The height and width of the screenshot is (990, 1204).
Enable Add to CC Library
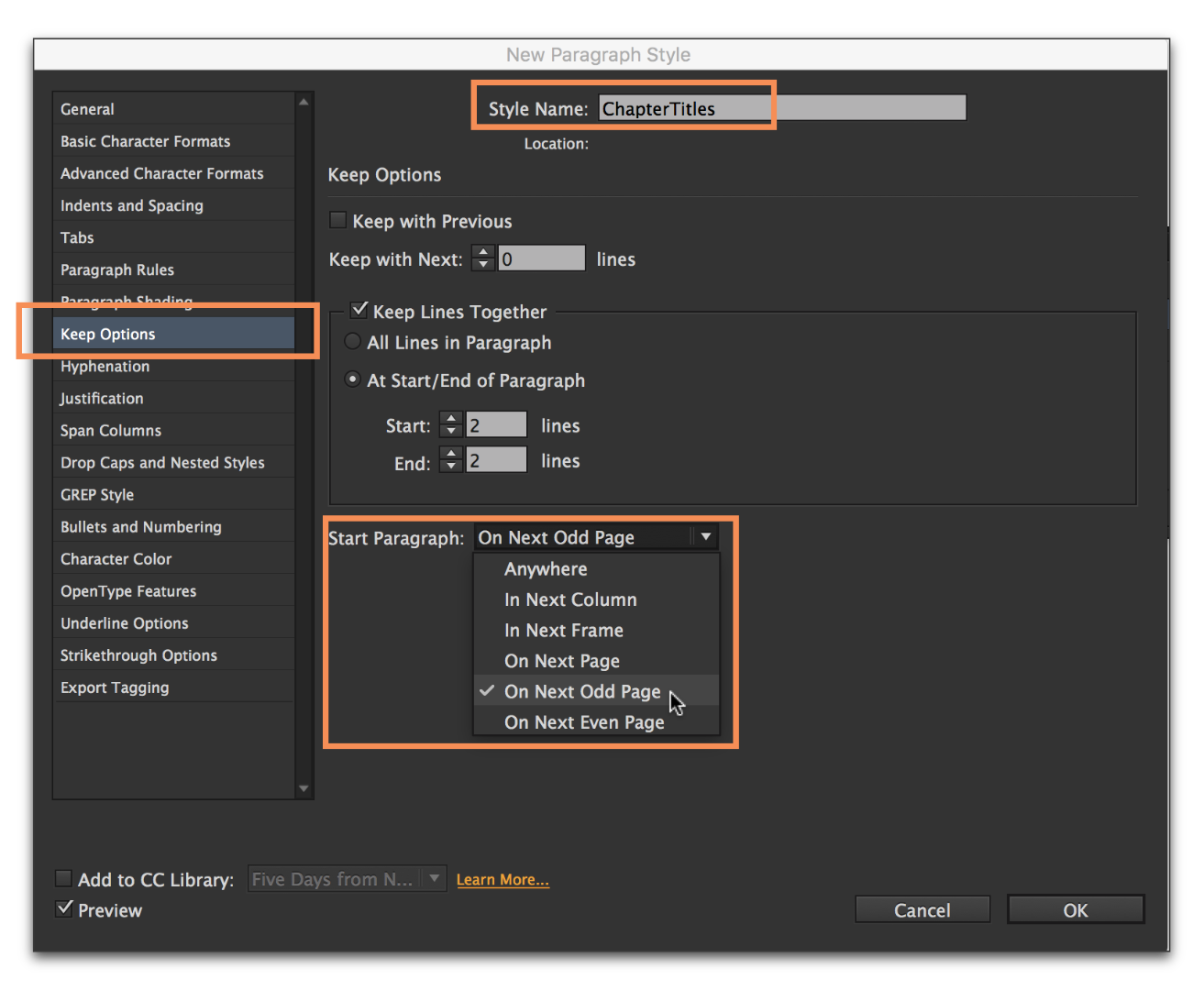click(x=63, y=877)
